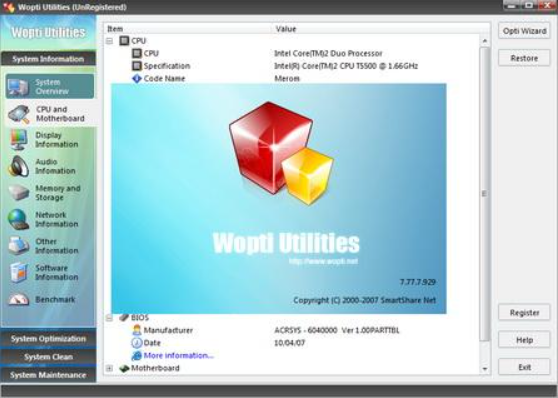Viewport: 558px width, 398px height.
Task: Launch the Opti Wizard
Action: [524, 31]
